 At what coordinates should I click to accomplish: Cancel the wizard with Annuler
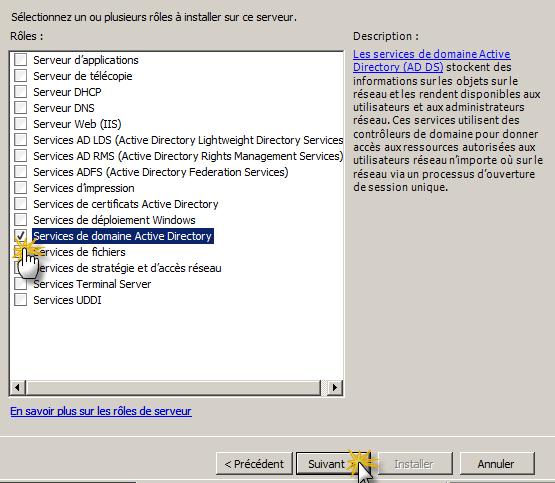pos(497,464)
